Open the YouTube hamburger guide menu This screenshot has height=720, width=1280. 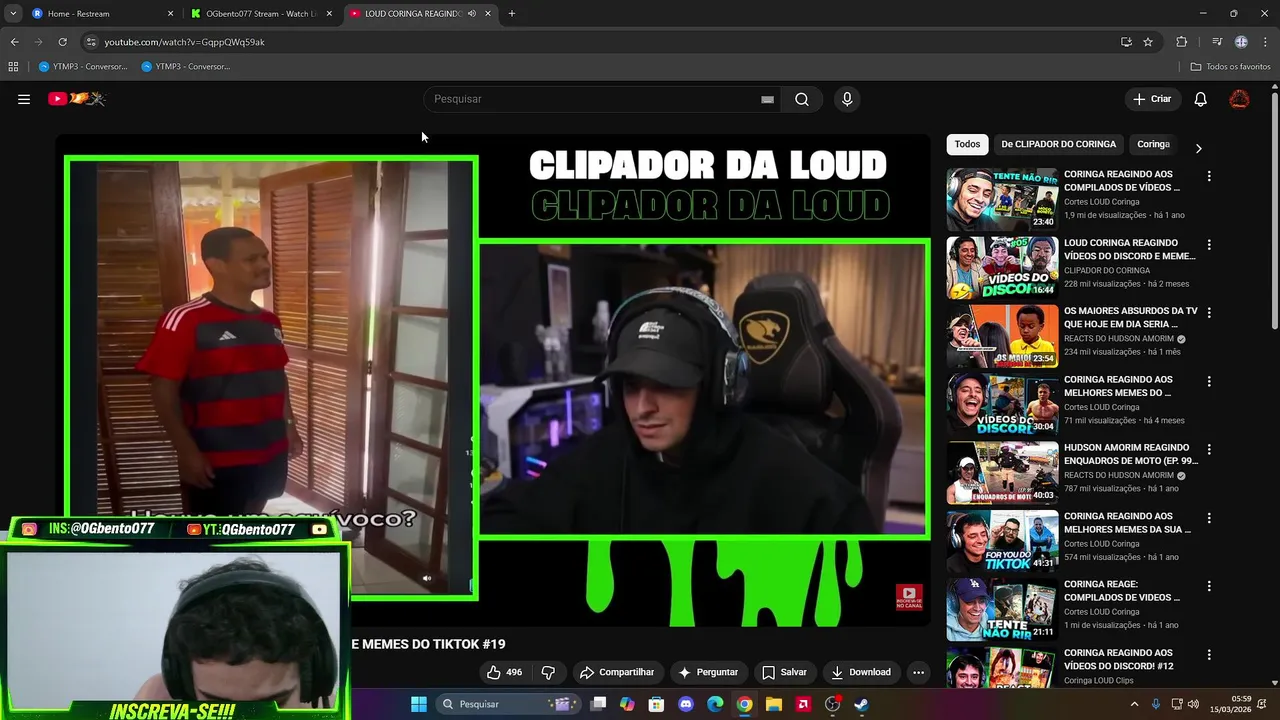tap(24, 99)
